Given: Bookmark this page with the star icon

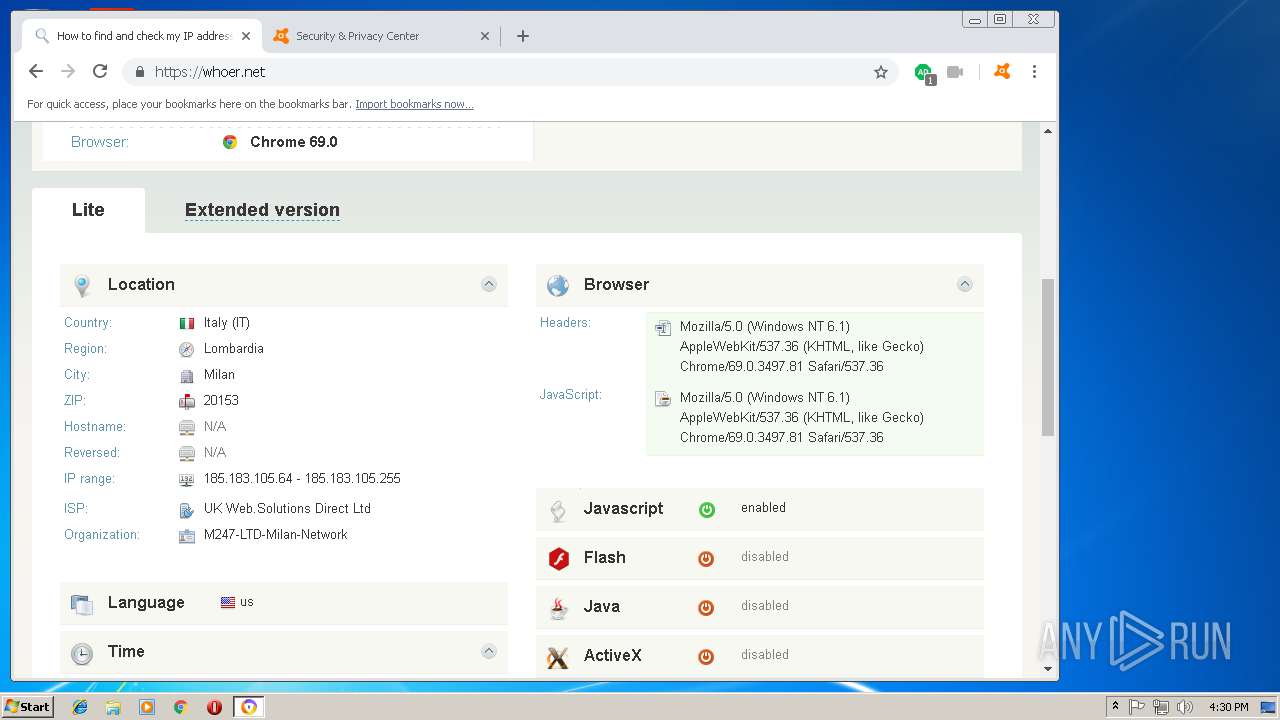Looking at the screenshot, I should [881, 72].
